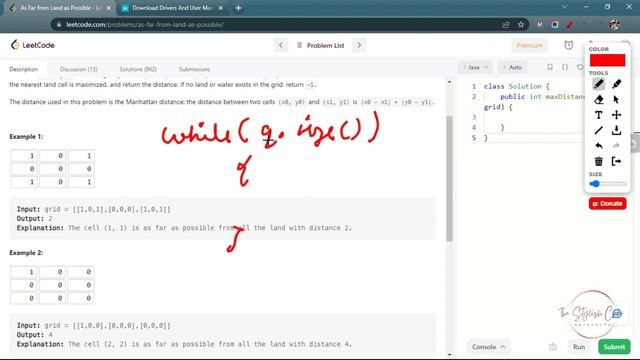Select the straight line tool
The image size is (640, 360).
(598, 131)
